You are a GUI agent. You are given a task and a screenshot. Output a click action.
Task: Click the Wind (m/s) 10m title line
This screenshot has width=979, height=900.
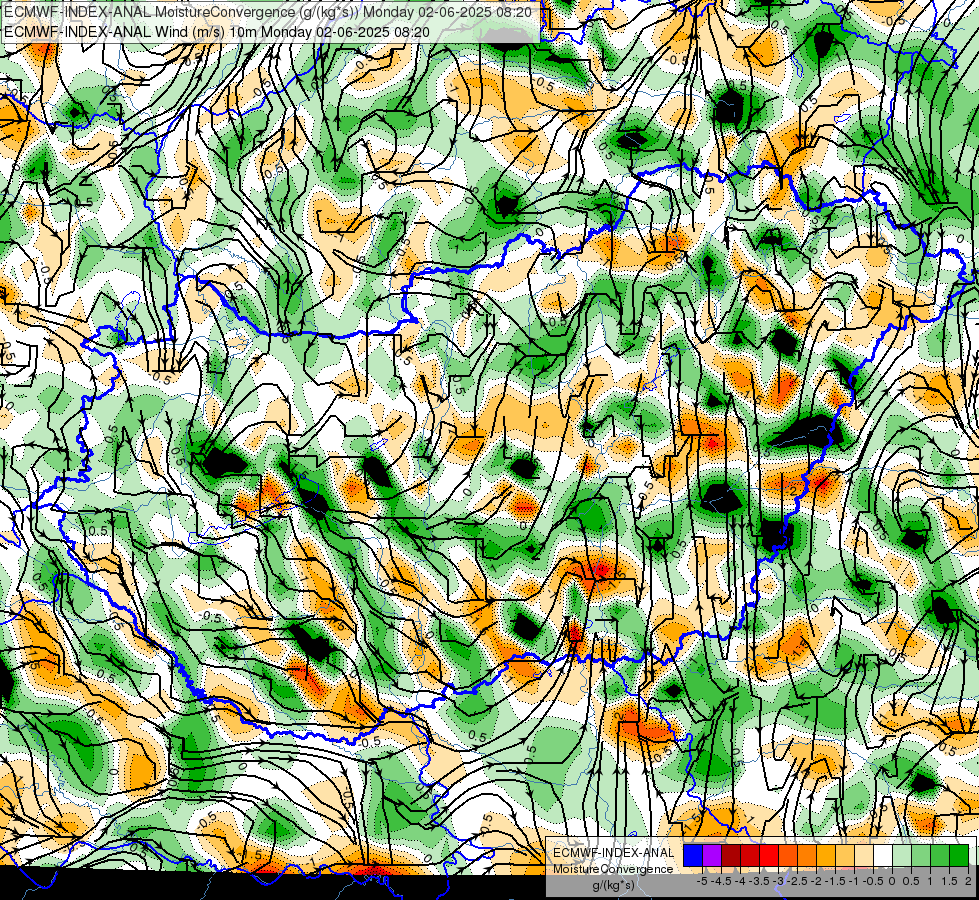(217, 31)
